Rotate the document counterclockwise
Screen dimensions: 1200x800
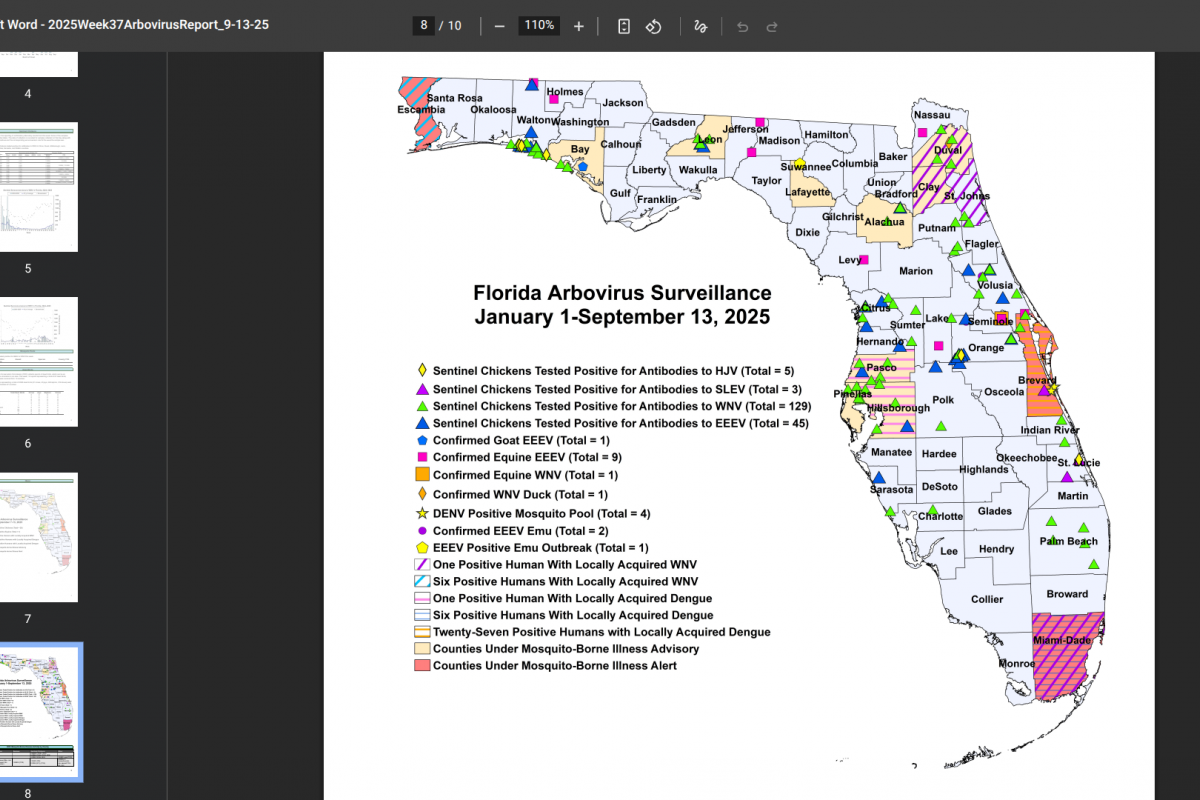coord(654,26)
